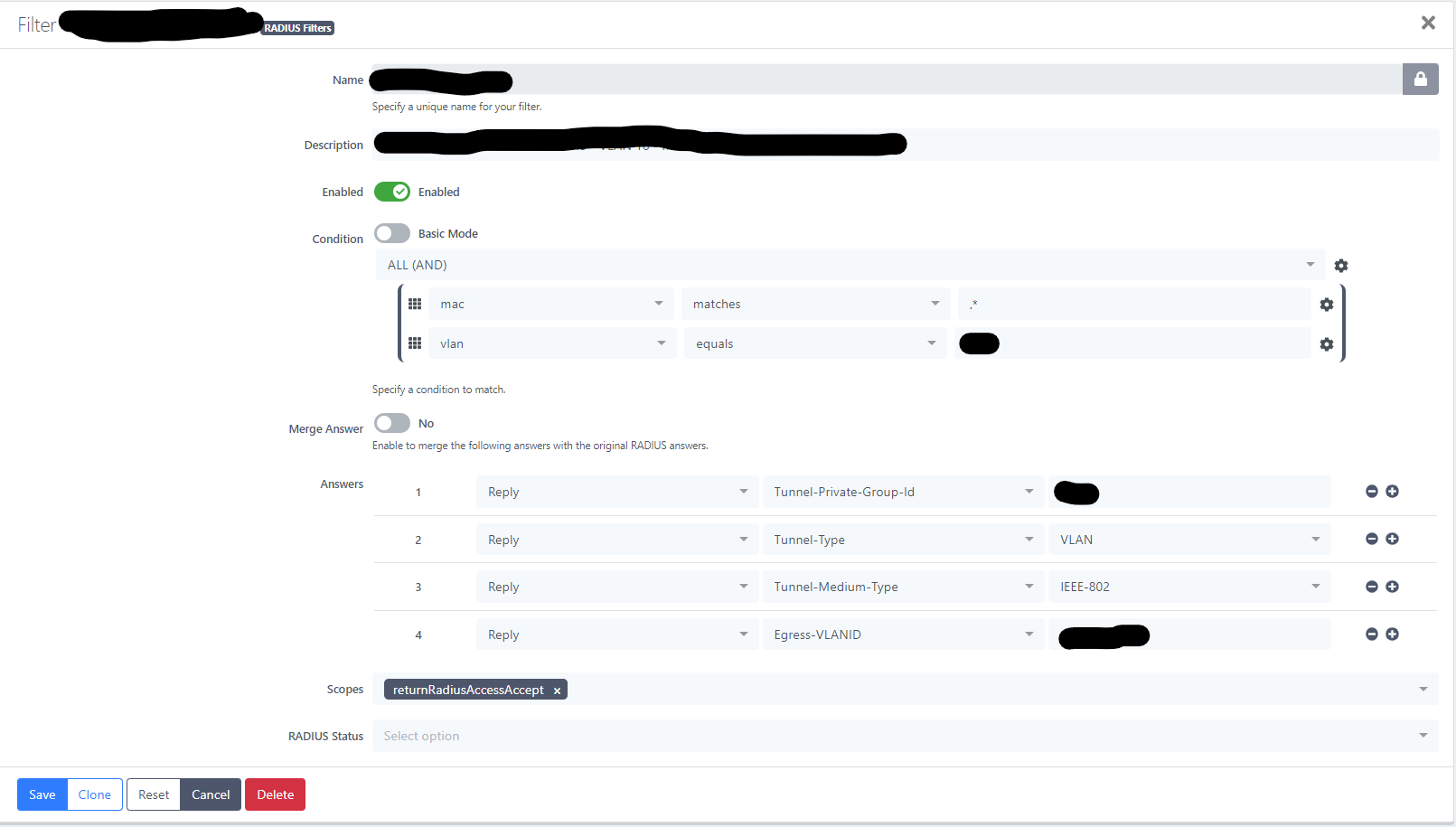
Task: Click the plus icon on the Tunnel-Type row
Action: tap(1392, 538)
